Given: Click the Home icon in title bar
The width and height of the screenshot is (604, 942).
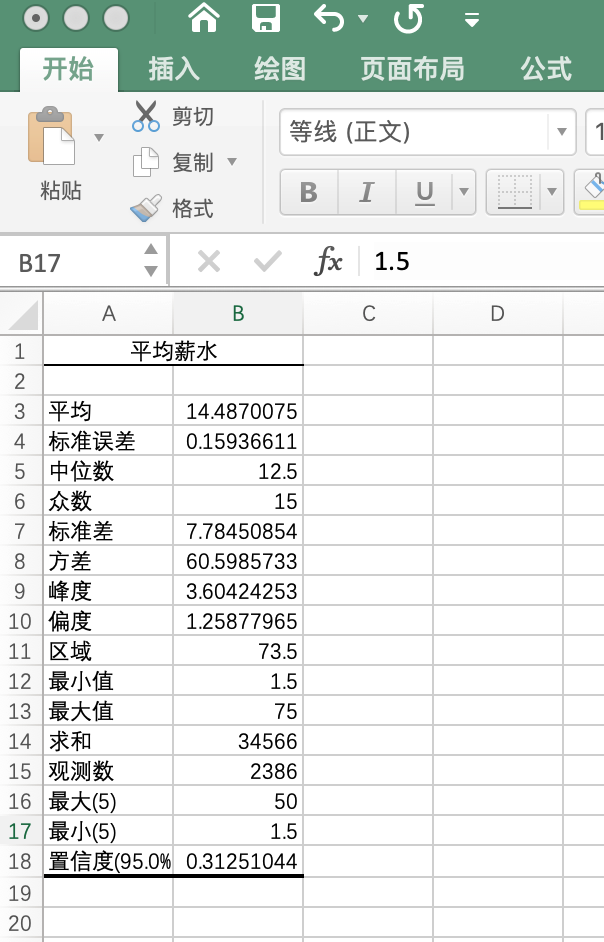Looking at the screenshot, I should point(204,18).
